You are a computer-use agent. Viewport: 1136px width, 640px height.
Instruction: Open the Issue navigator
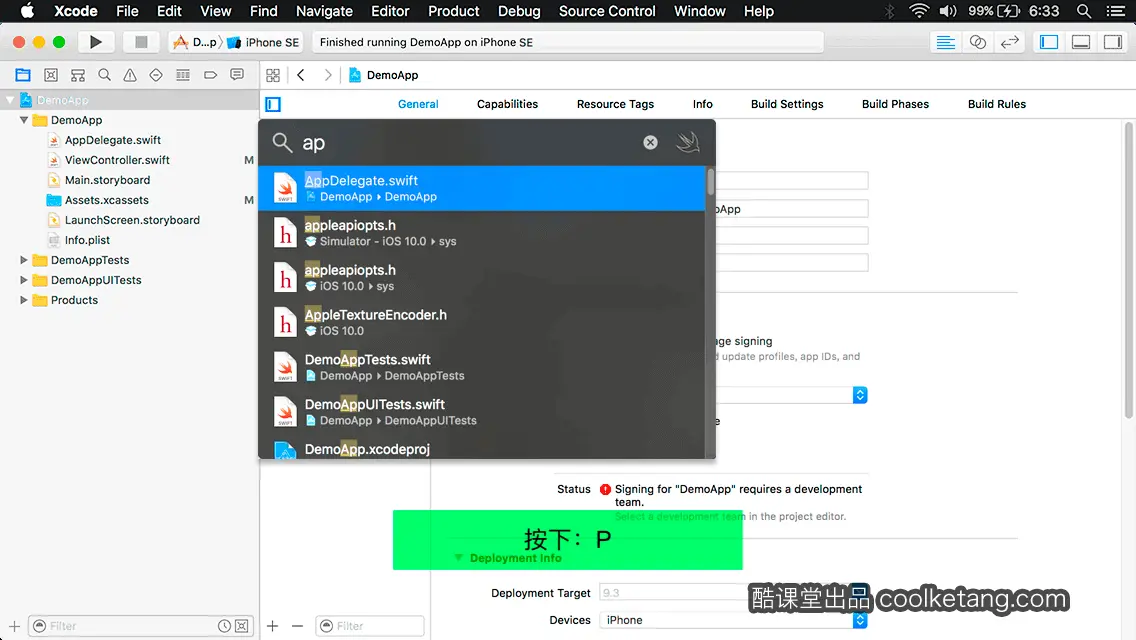click(x=130, y=75)
